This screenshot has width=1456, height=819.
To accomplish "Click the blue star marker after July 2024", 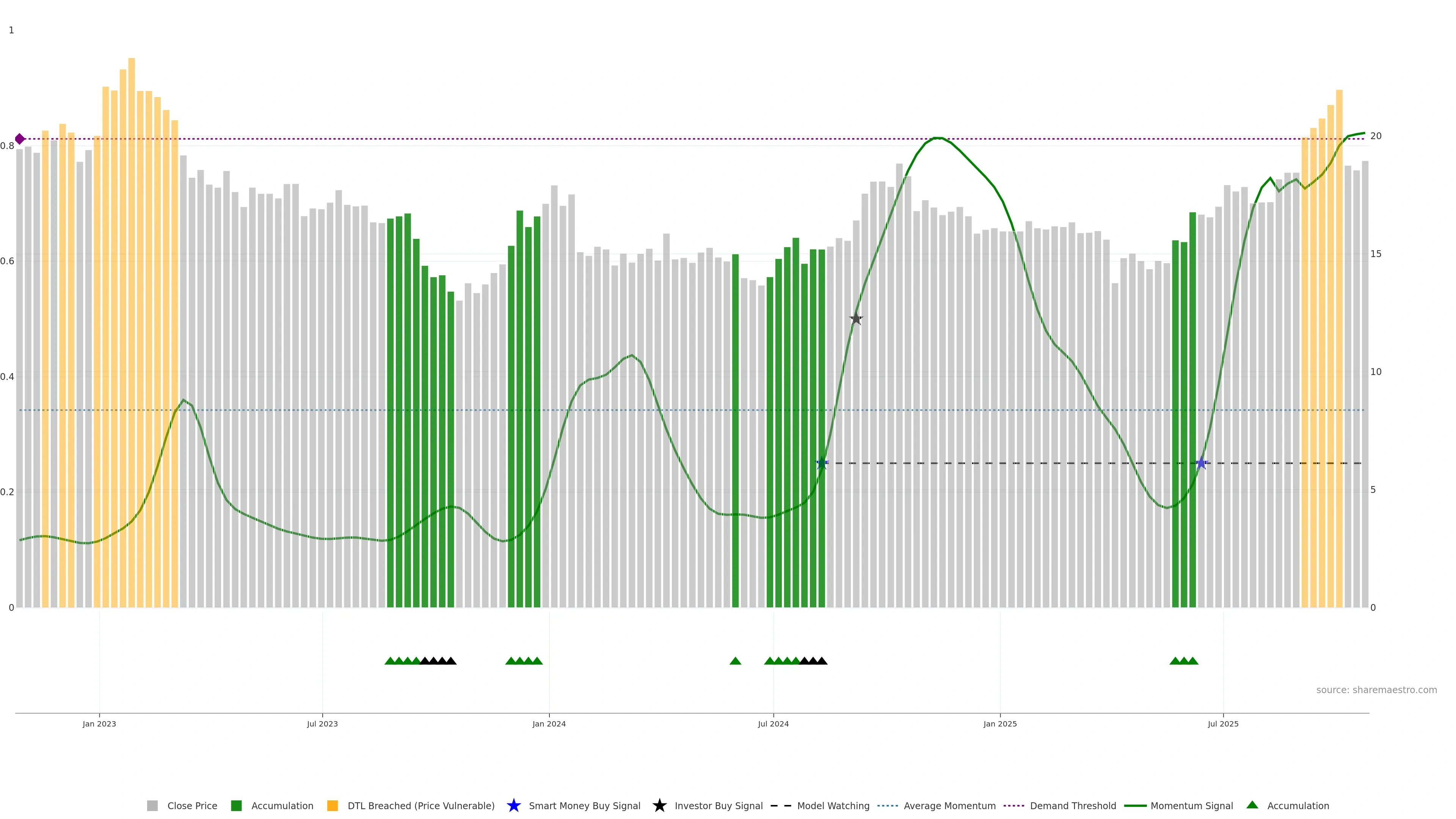I will coord(822,463).
